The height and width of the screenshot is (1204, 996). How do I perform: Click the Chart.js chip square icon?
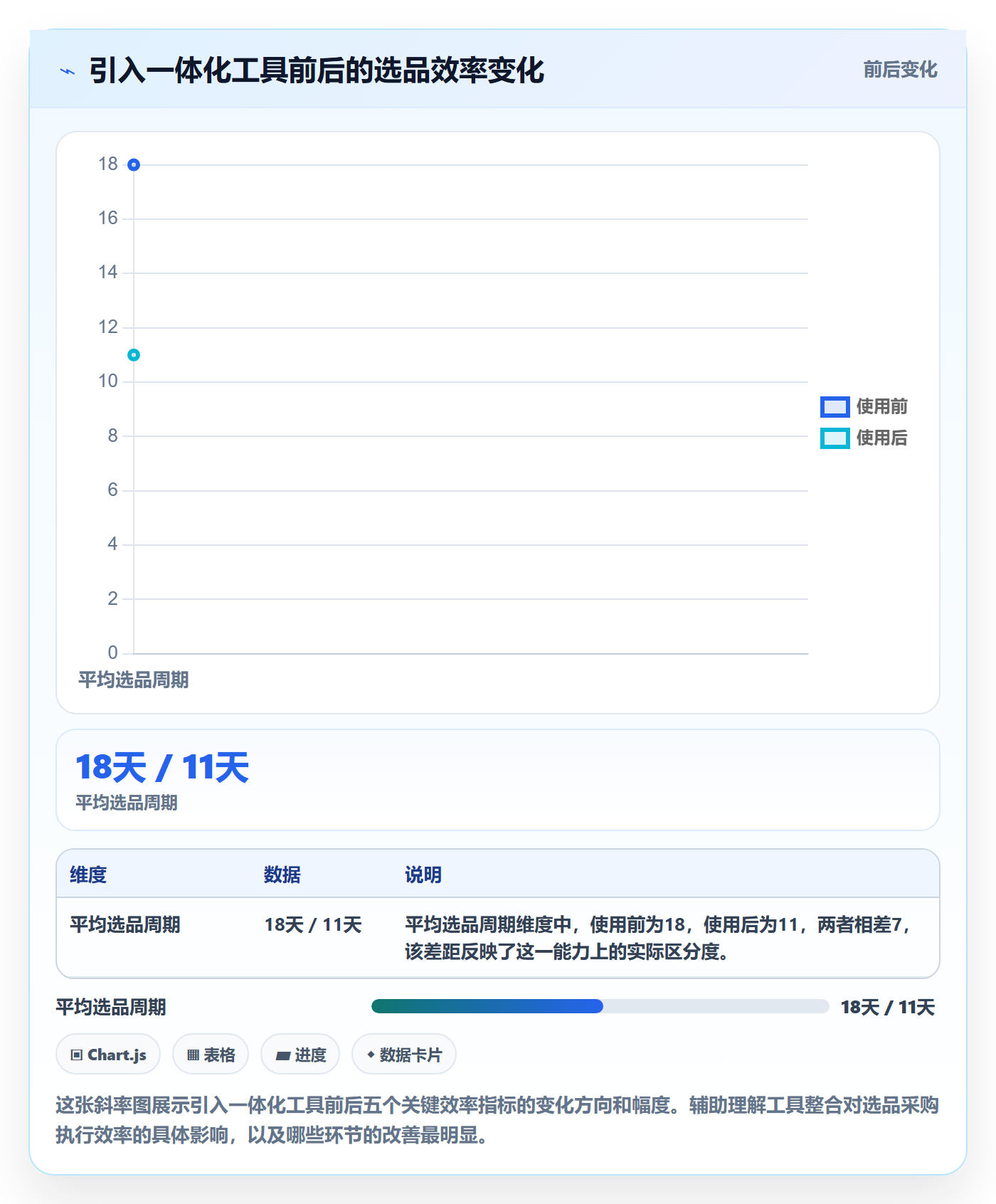77,1055
